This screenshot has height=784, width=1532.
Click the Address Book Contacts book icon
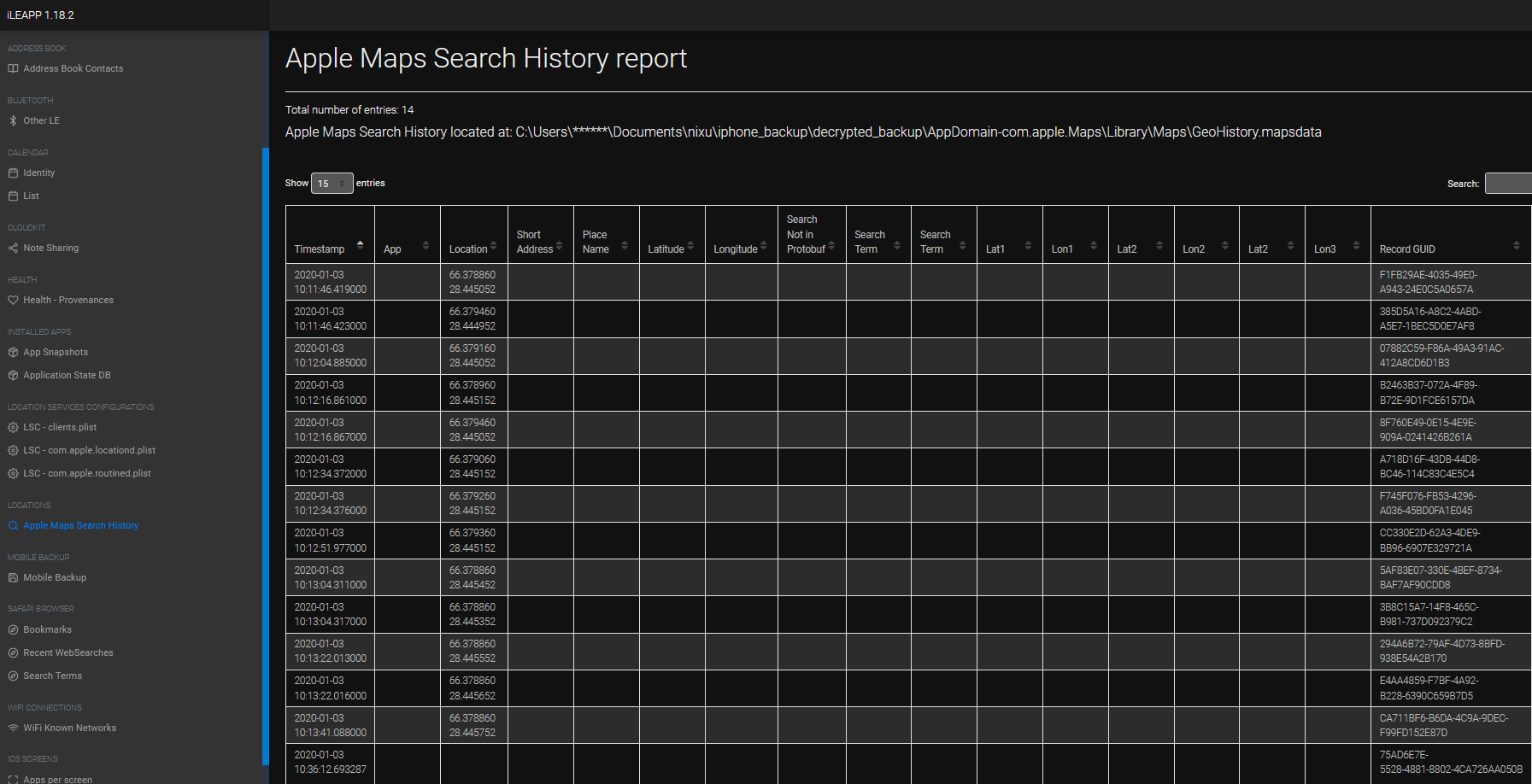pos(13,68)
